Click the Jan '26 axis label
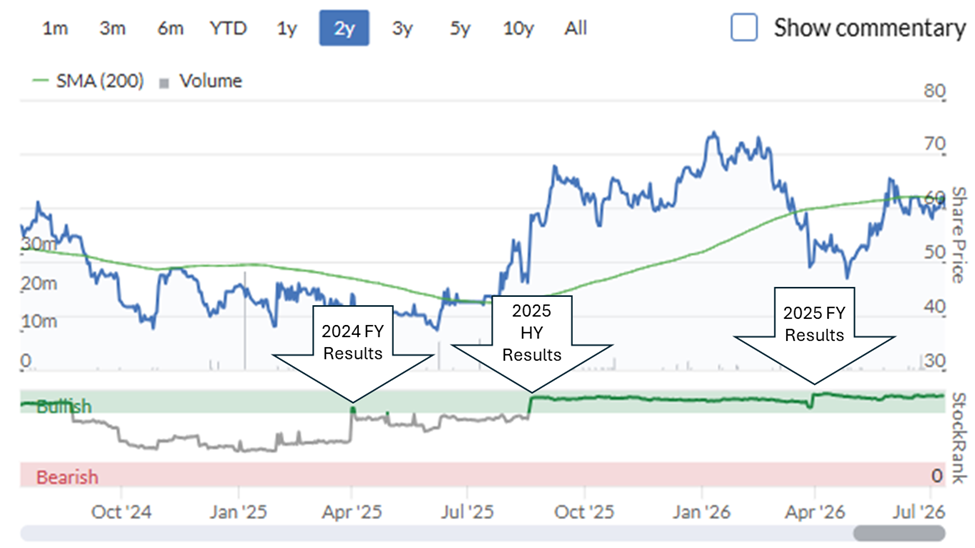Viewport: 975px width, 548px height. (x=701, y=512)
